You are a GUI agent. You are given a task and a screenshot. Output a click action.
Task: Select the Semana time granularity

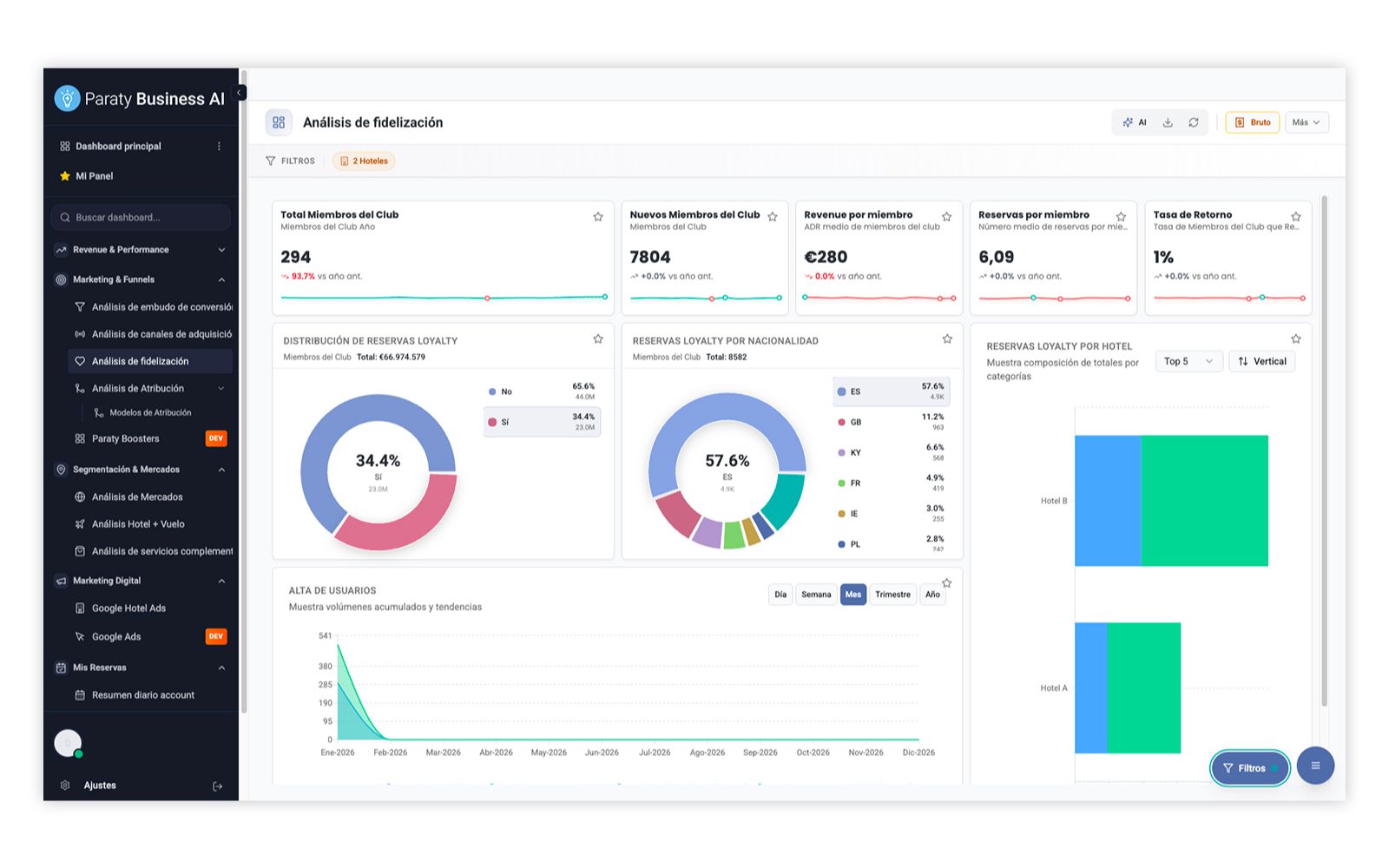tap(816, 595)
